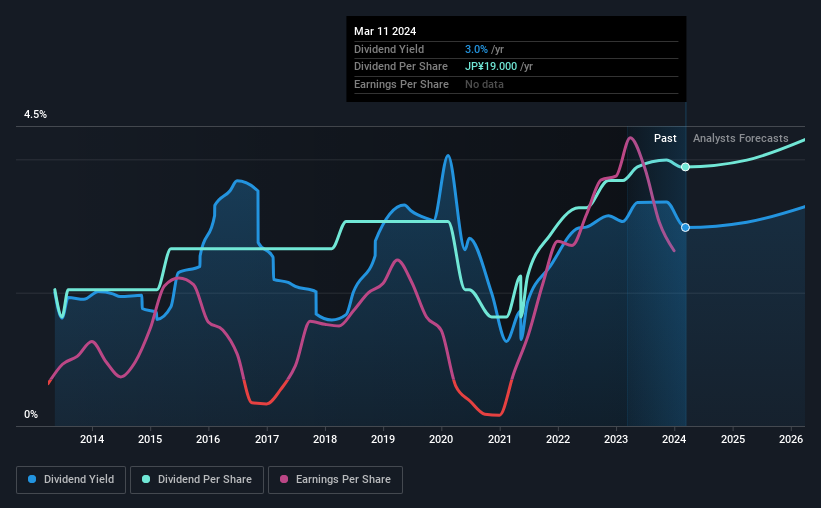Click the 2023 x-axis label
This screenshot has height=508, width=821.
(616, 439)
